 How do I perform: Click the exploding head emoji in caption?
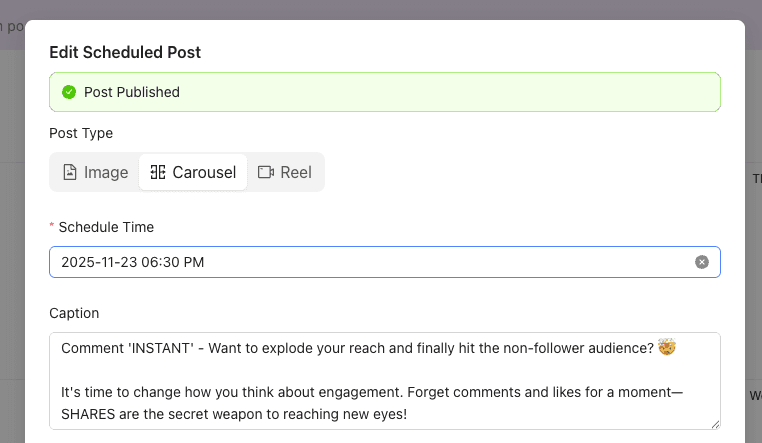click(x=666, y=347)
